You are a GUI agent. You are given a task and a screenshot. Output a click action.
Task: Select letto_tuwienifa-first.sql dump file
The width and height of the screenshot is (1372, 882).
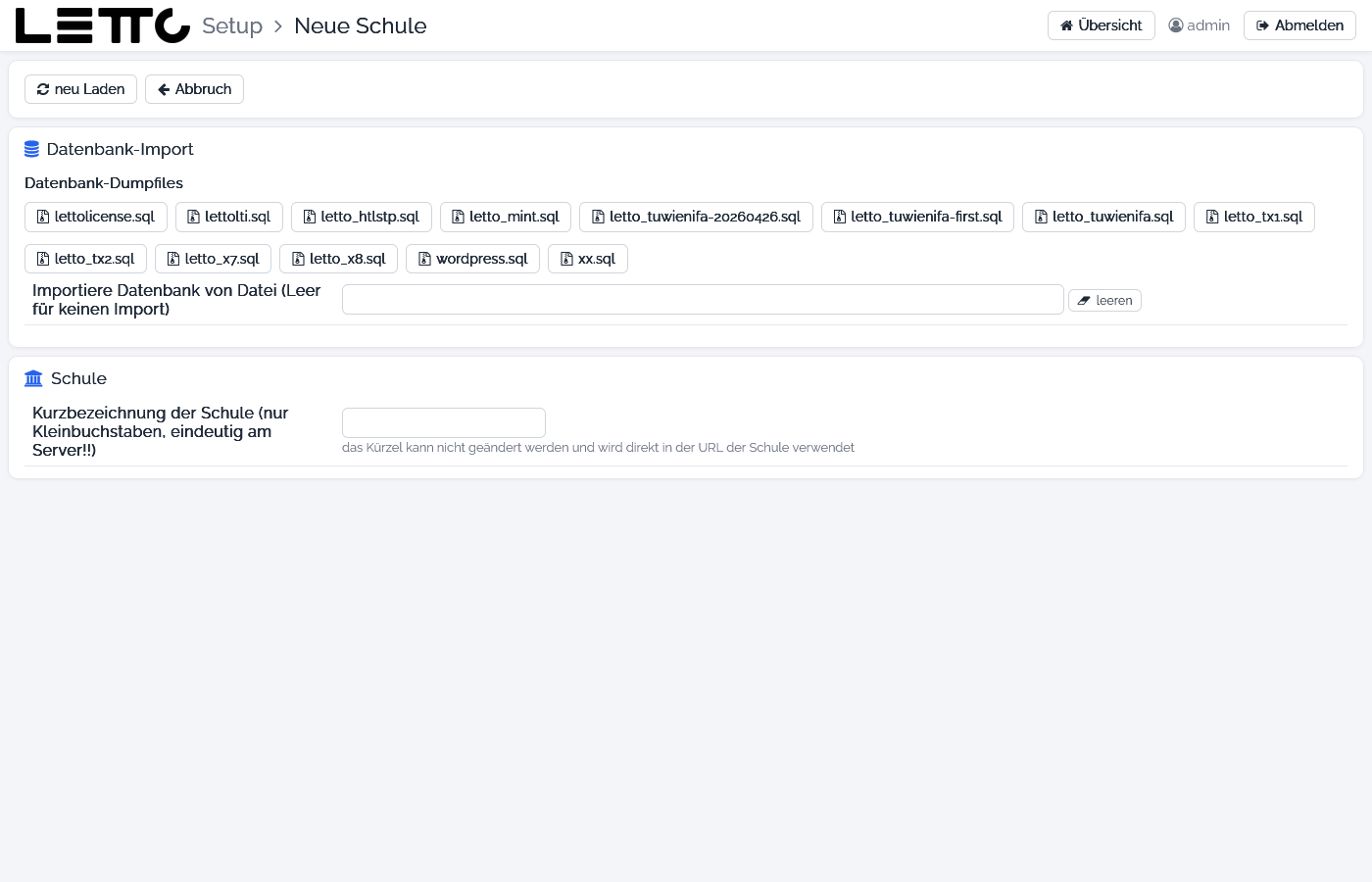[917, 217]
